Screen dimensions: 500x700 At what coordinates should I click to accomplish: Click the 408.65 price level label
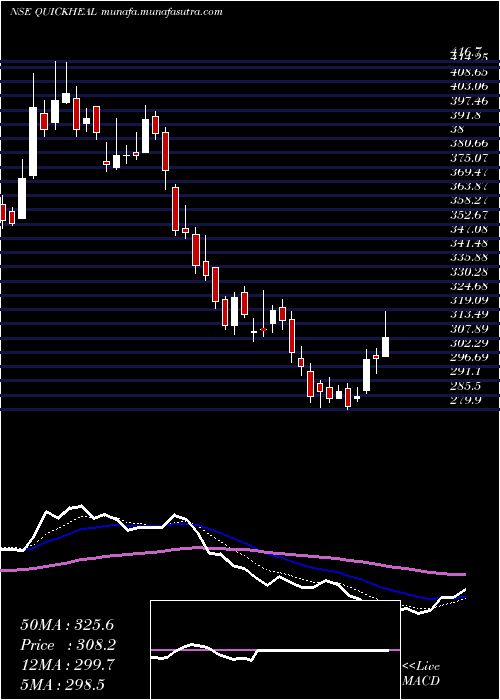coord(470,72)
